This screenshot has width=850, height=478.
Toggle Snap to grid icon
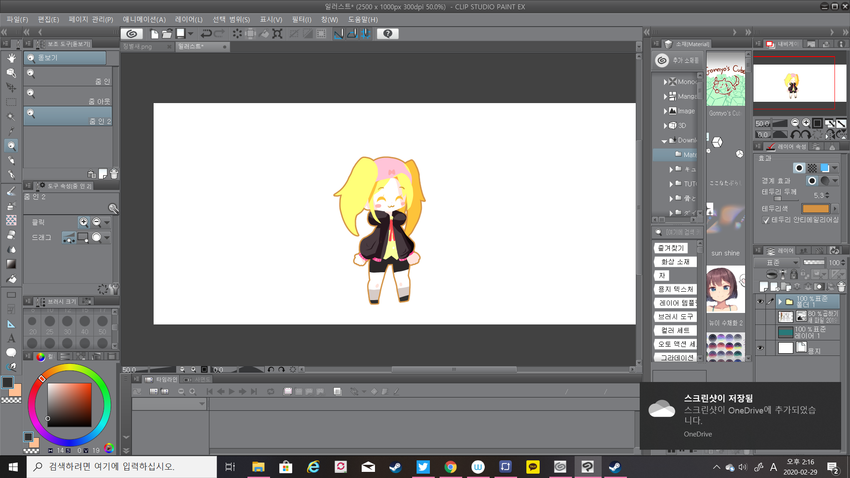point(366,34)
